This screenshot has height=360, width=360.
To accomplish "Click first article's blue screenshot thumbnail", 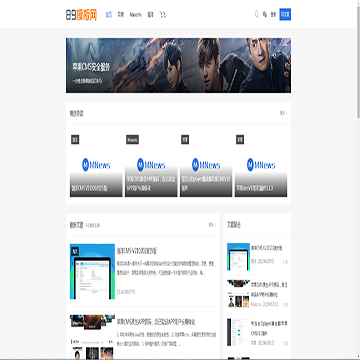I will 92,271.
